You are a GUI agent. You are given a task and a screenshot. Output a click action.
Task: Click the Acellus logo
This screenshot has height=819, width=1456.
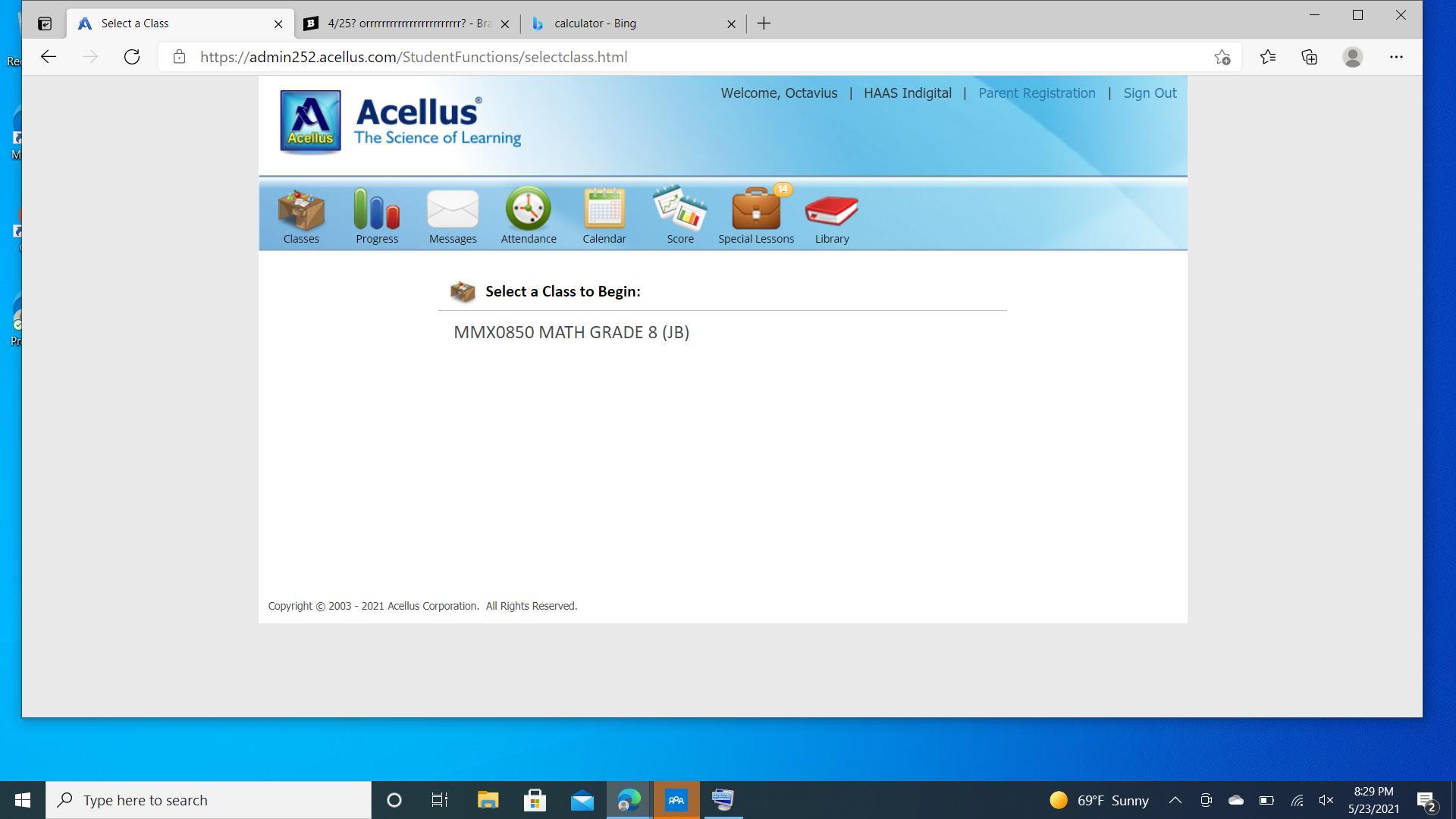[x=310, y=121]
